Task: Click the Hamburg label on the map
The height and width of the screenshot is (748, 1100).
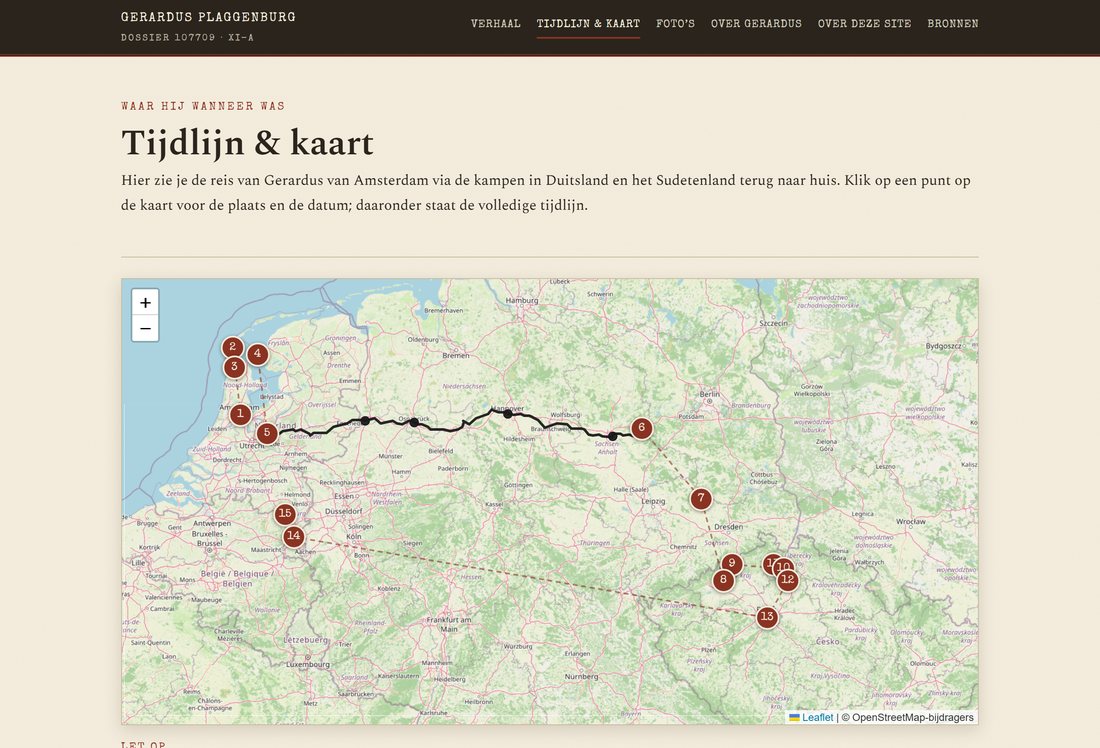Action: (x=522, y=300)
